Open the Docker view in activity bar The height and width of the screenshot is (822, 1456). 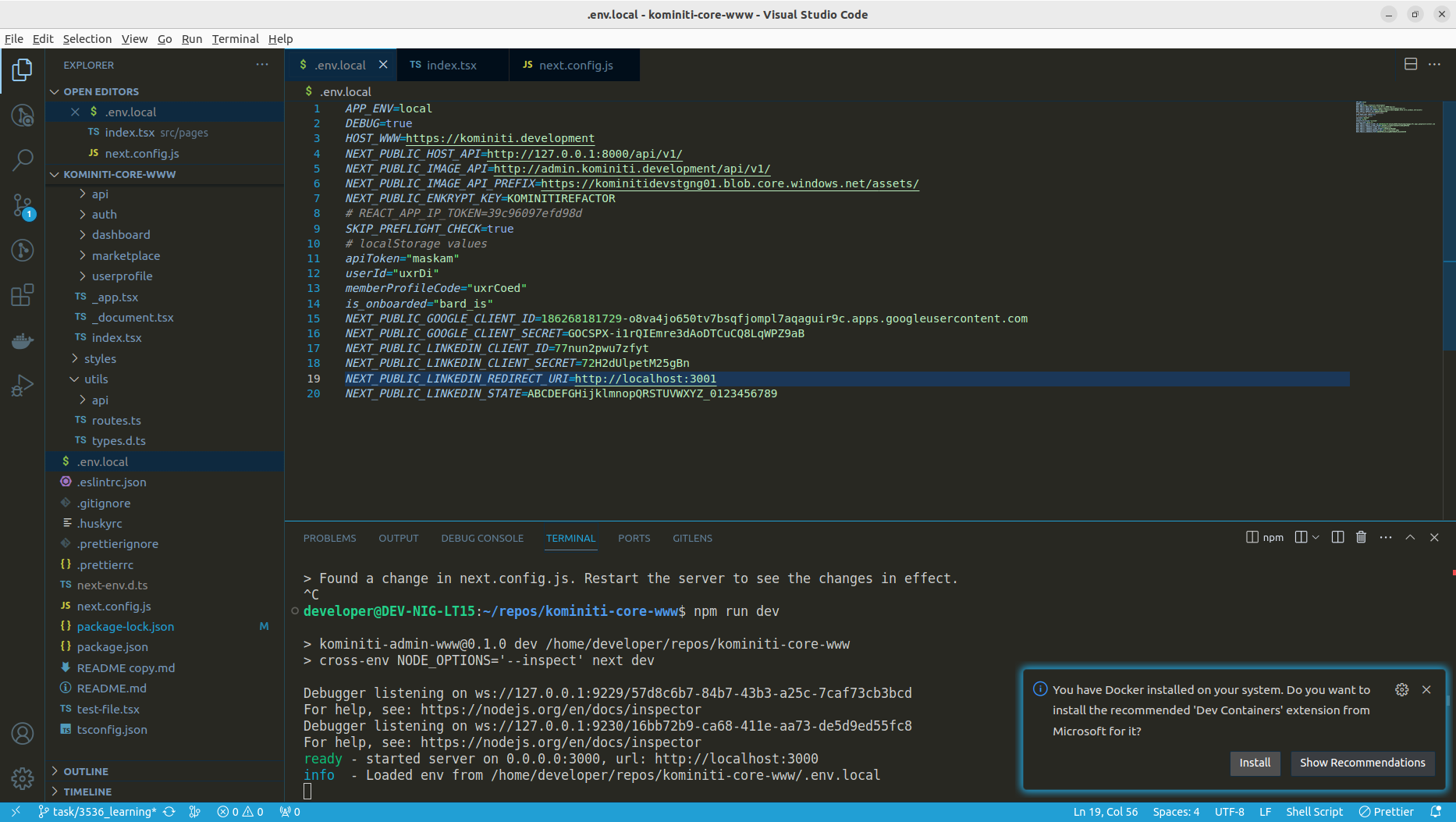coord(23,341)
